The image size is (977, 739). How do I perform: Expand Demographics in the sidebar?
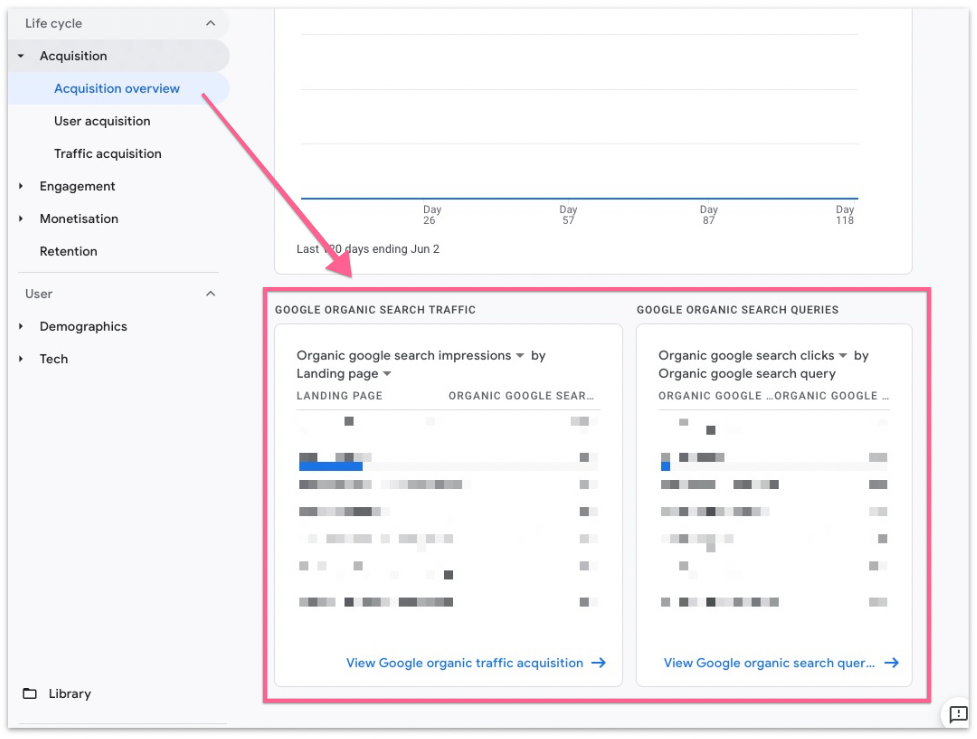tap(21, 327)
